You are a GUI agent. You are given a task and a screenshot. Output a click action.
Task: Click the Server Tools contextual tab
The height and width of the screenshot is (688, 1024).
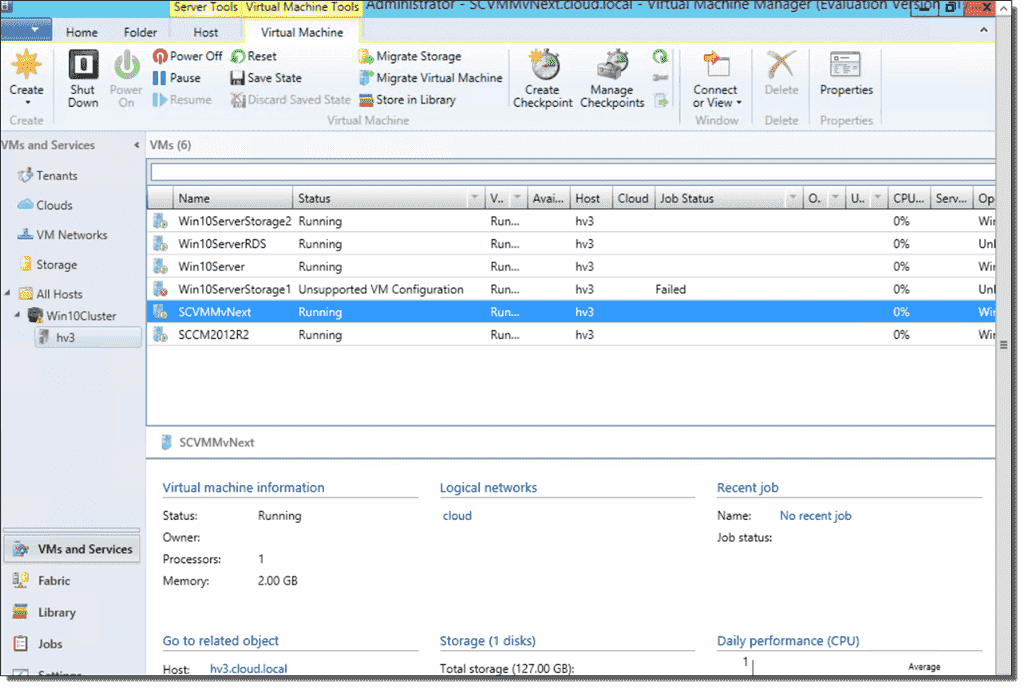(x=206, y=7)
